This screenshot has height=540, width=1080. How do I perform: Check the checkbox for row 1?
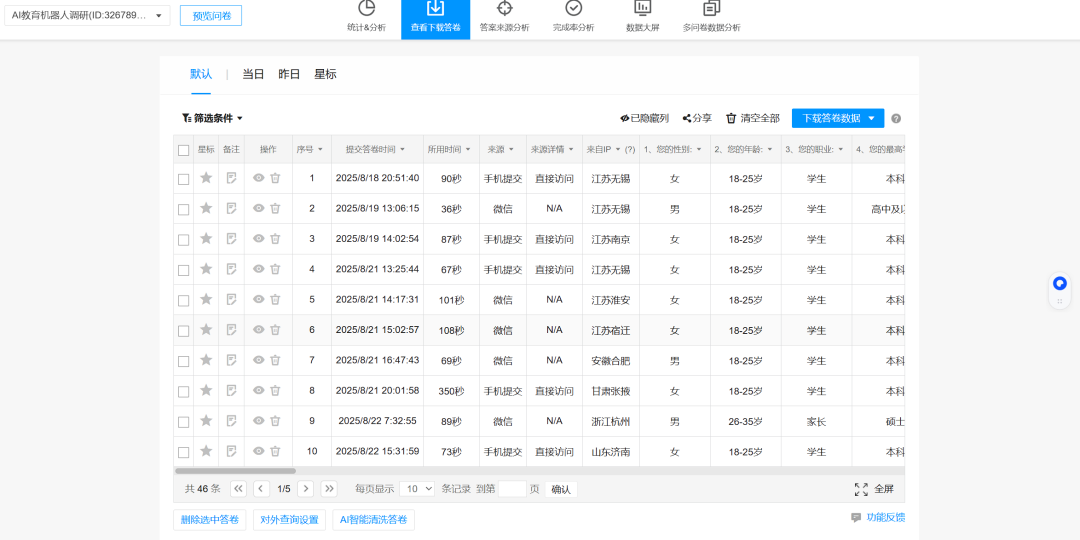[183, 179]
